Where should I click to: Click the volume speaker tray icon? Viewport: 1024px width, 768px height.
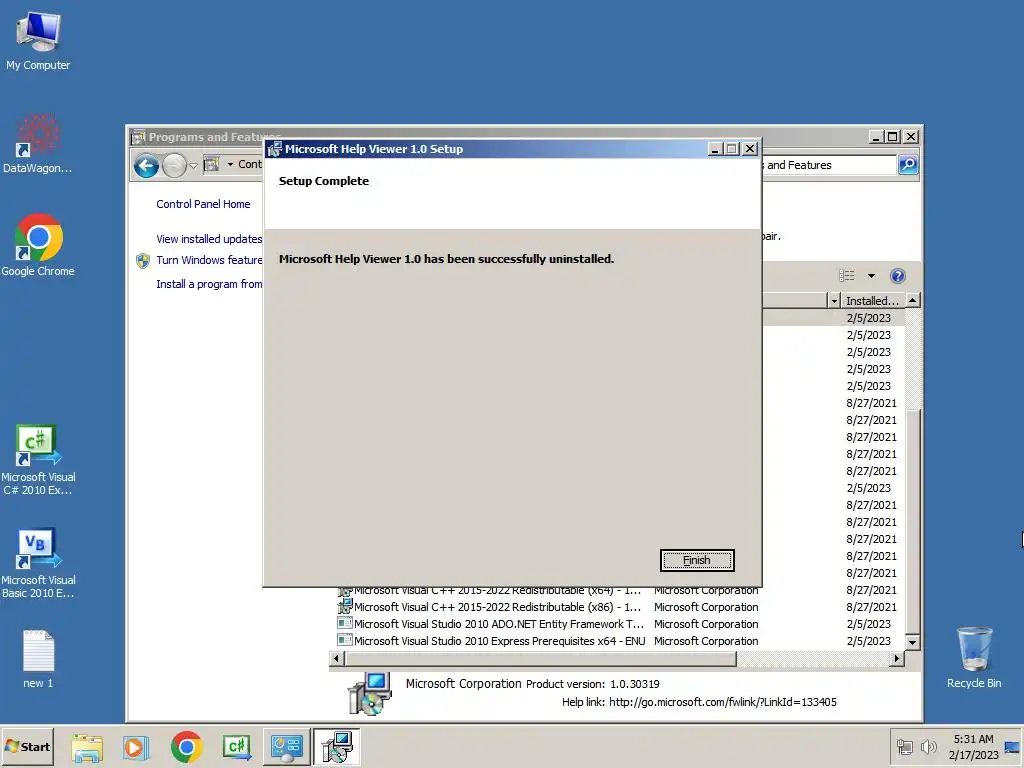click(x=928, y=746)
